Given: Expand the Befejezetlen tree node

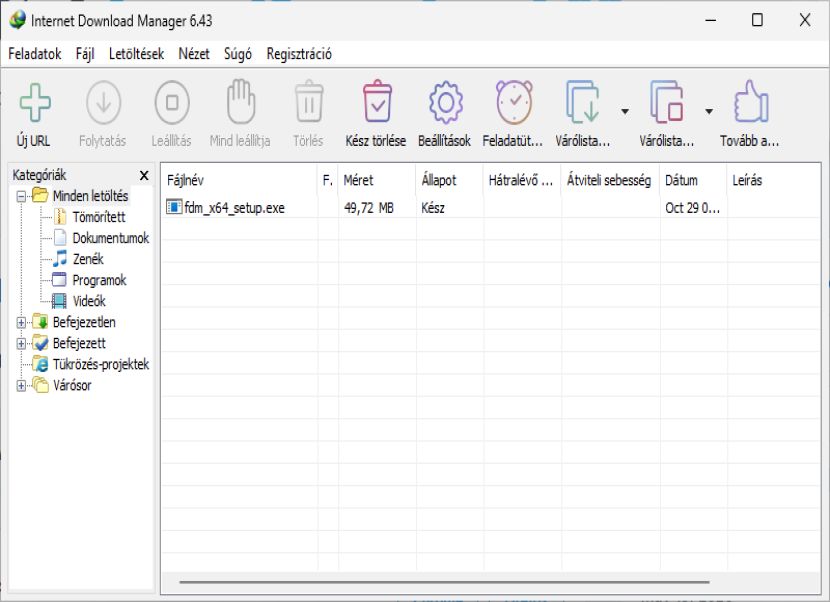Looking at the screenshot, I should 21,322.
